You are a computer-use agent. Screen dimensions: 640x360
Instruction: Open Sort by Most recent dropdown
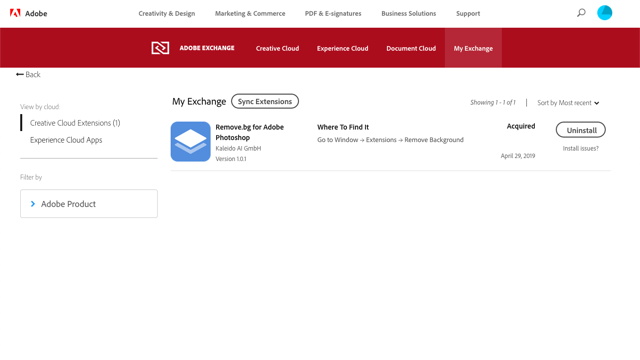pyautogui.click(x=568, y=103)
